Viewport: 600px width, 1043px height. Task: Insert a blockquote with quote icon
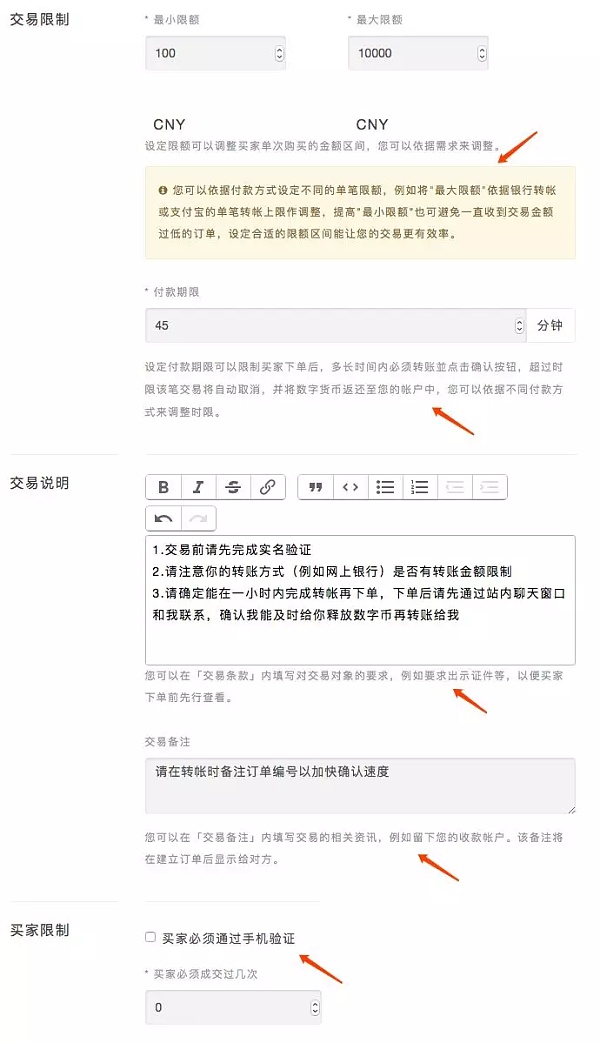(x=316, y=487)
